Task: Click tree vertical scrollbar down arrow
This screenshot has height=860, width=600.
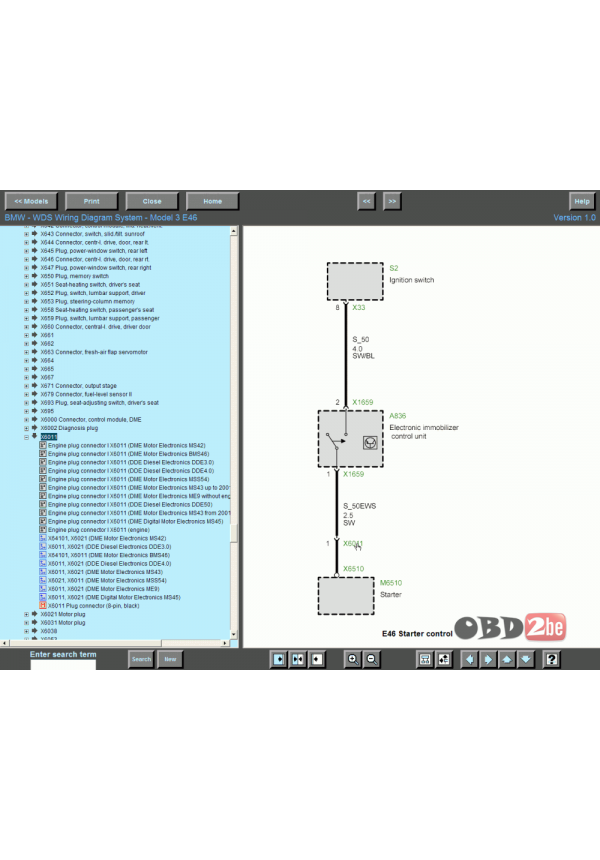Action: click(234, 635)
